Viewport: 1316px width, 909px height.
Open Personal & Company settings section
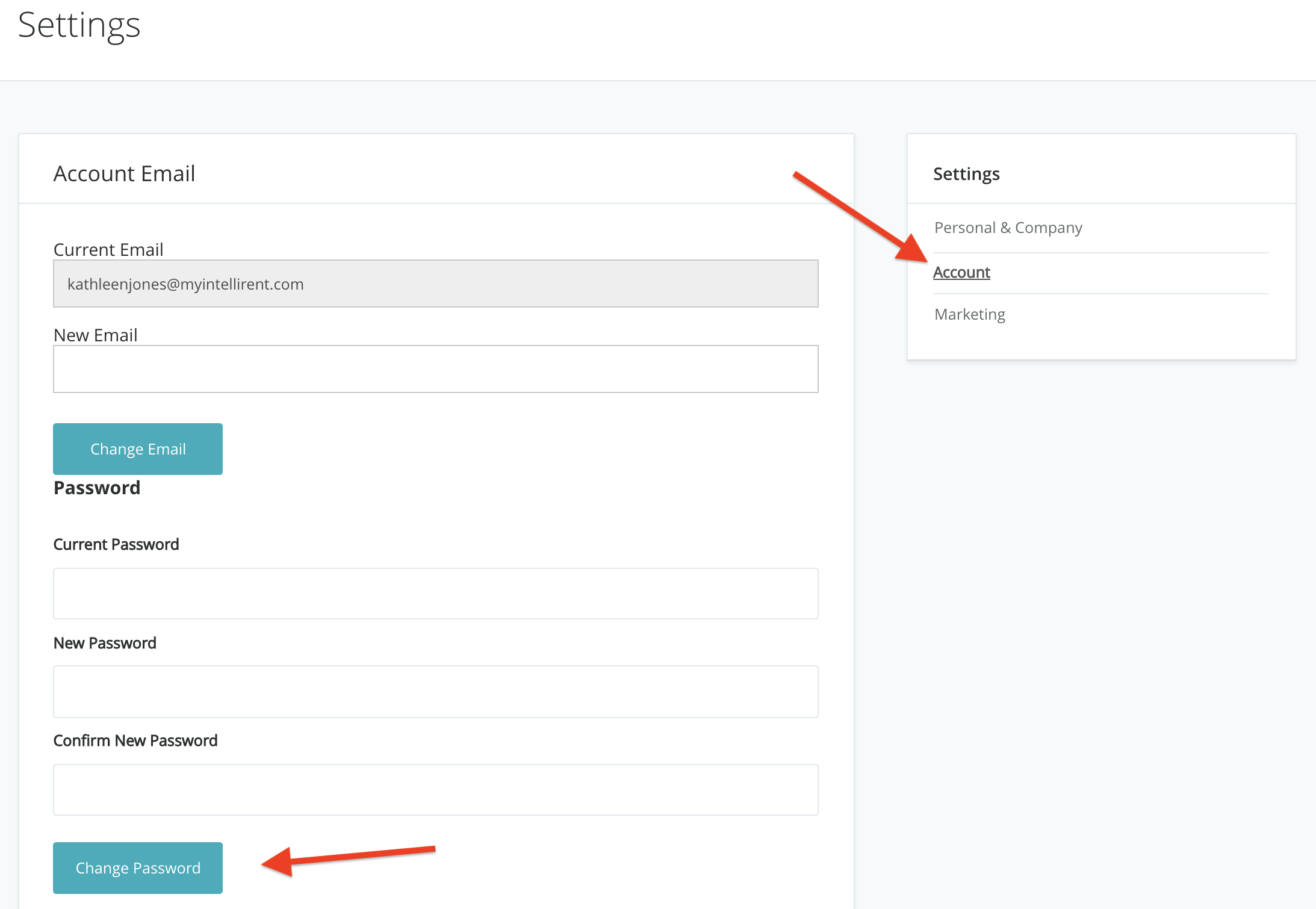click(1008, 228)
